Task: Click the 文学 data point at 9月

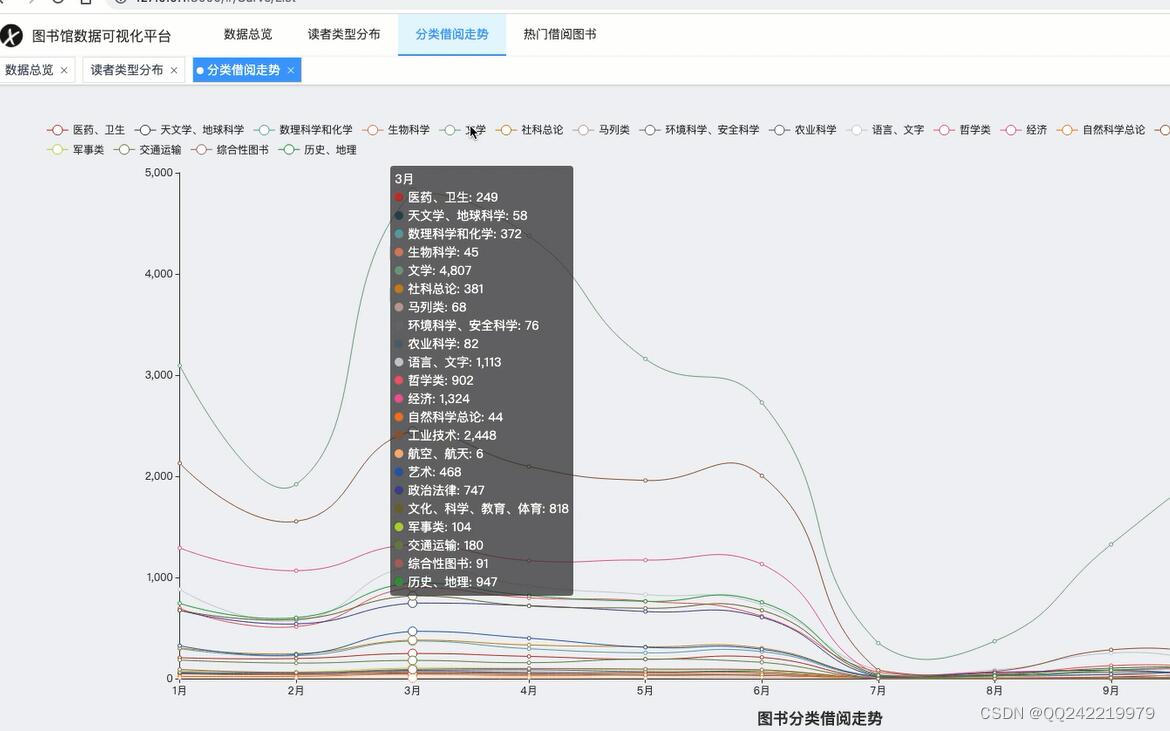Action: coord(1111,545)
